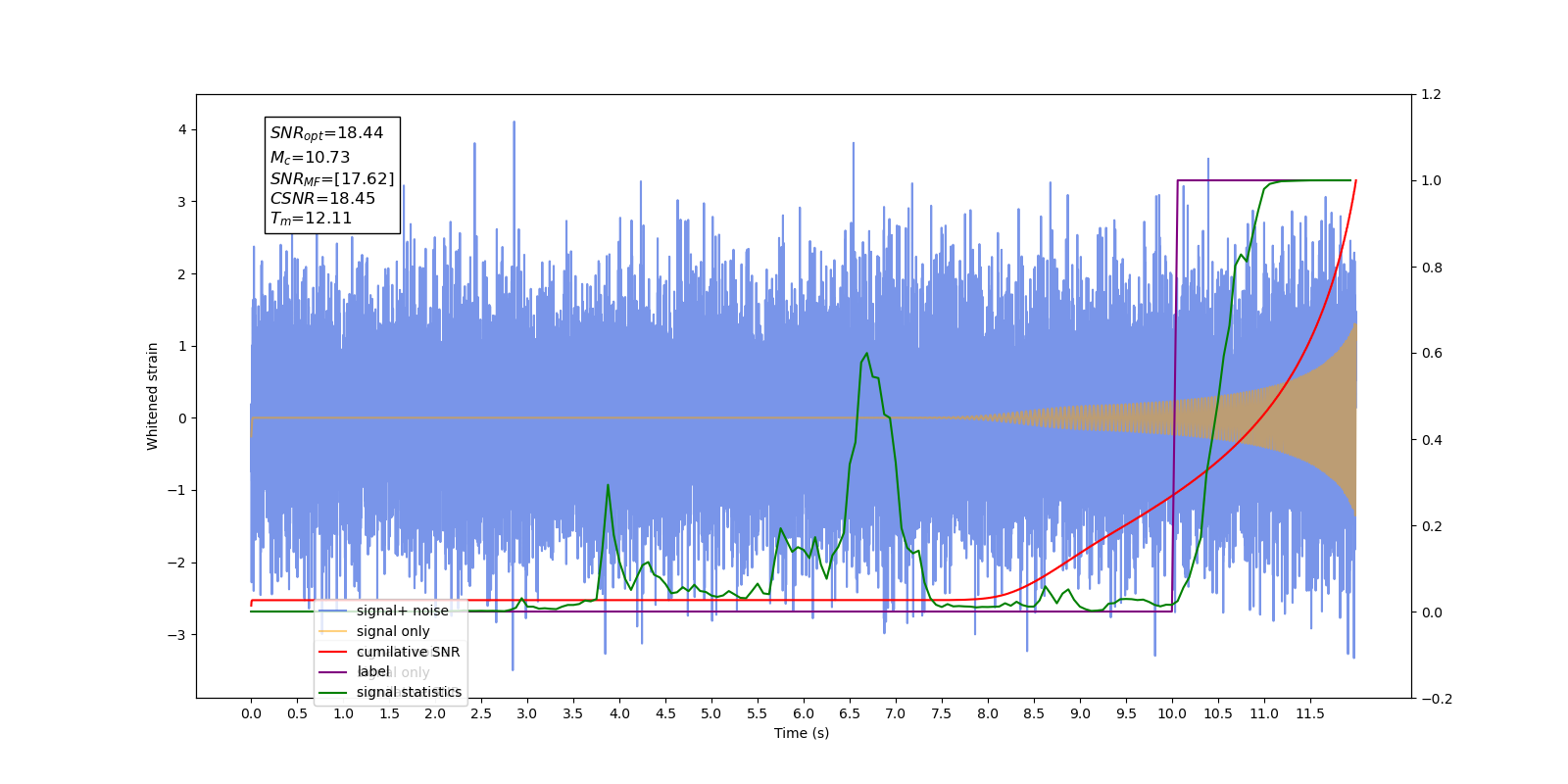
Task: Click the green peak near 6.7 seconds
Action: (866, 354)
